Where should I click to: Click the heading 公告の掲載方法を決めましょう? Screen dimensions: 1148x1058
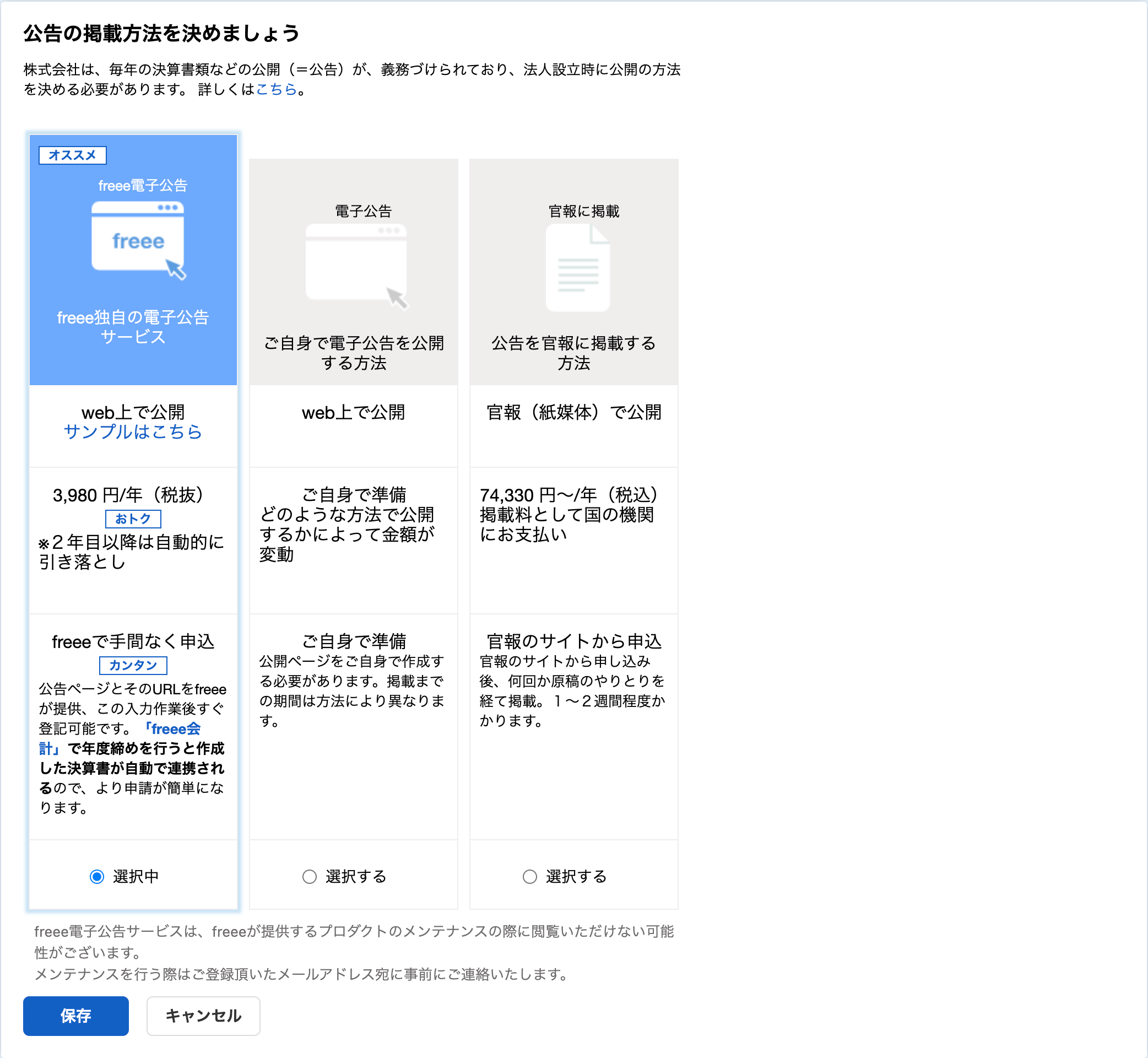coord(162,33)
